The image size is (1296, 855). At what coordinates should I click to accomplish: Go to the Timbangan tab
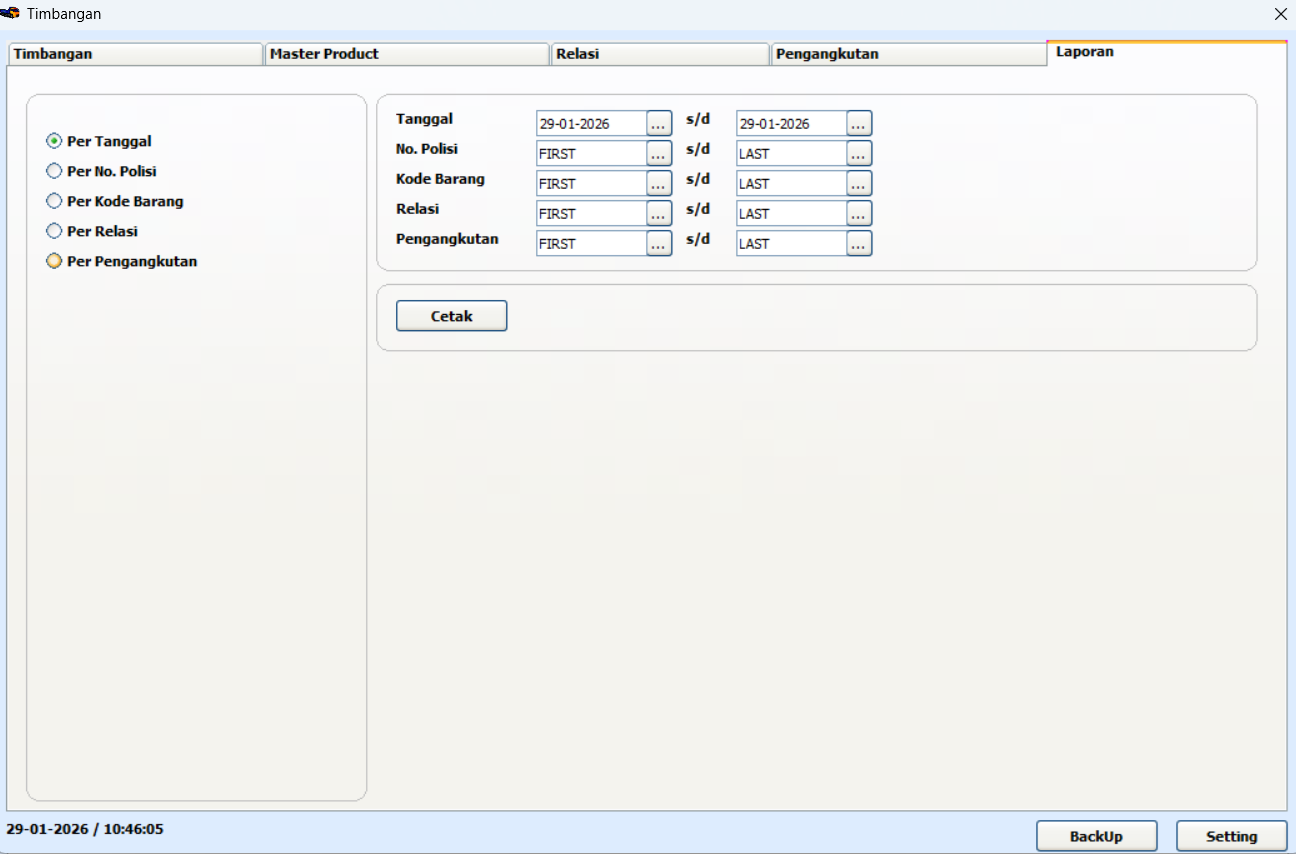(135, 54)
